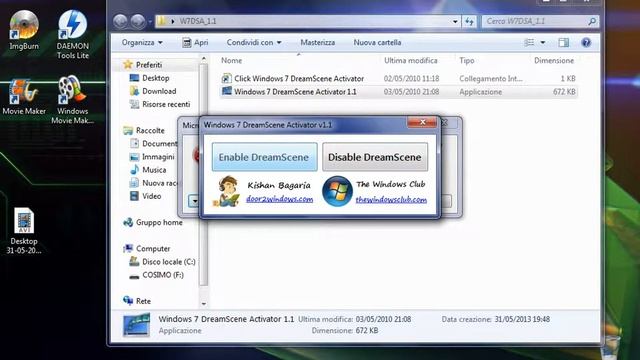Image resolution: width=640 pixels, height=360 pixels.
Task: Click Nuova cartella toolbar button
Action: [x=377, y=42]
